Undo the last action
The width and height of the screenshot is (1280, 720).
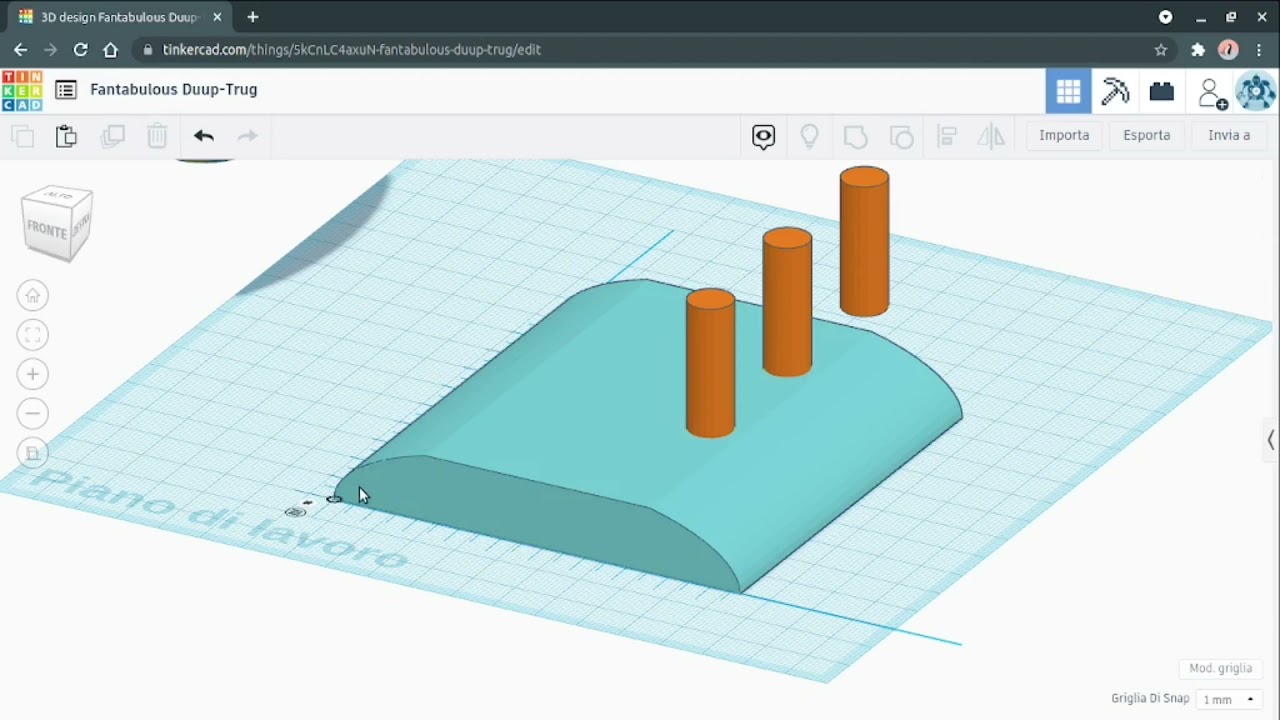click(204, 136)
